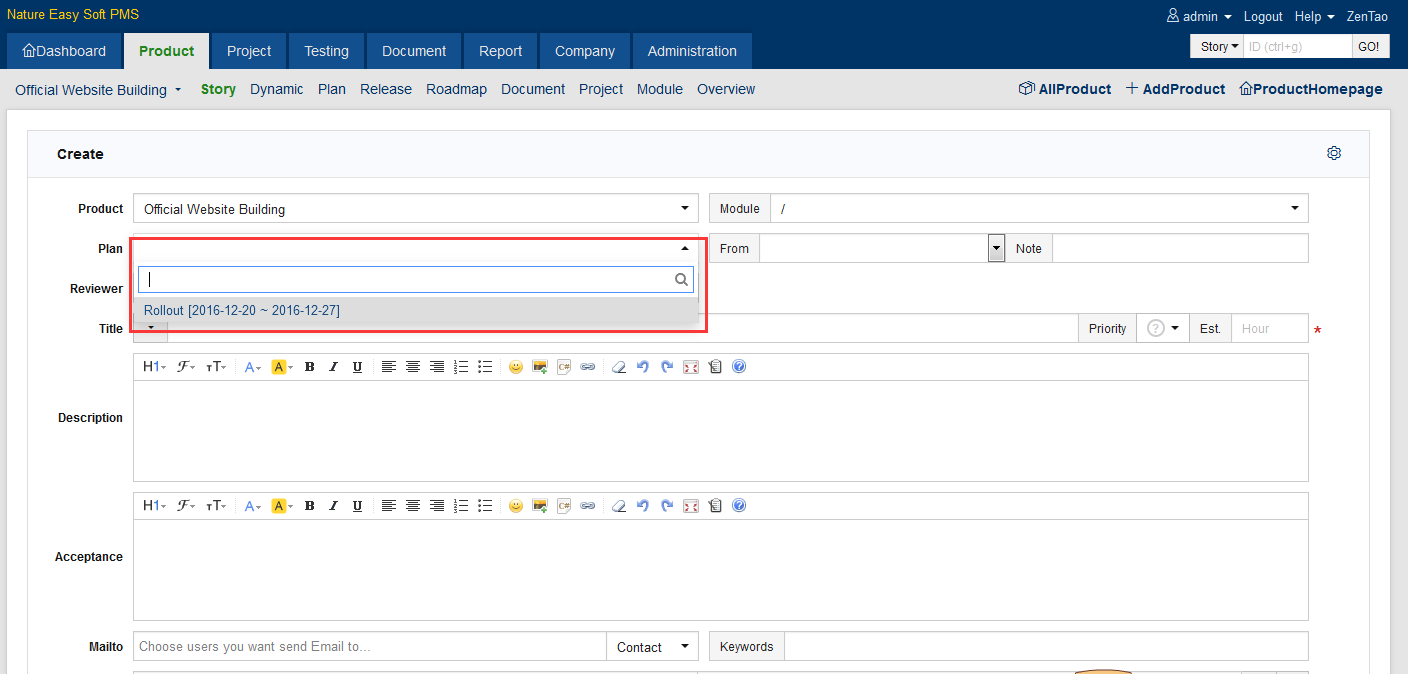
Task: Open the settings gear in Create panel
Action: (1333, 153)
